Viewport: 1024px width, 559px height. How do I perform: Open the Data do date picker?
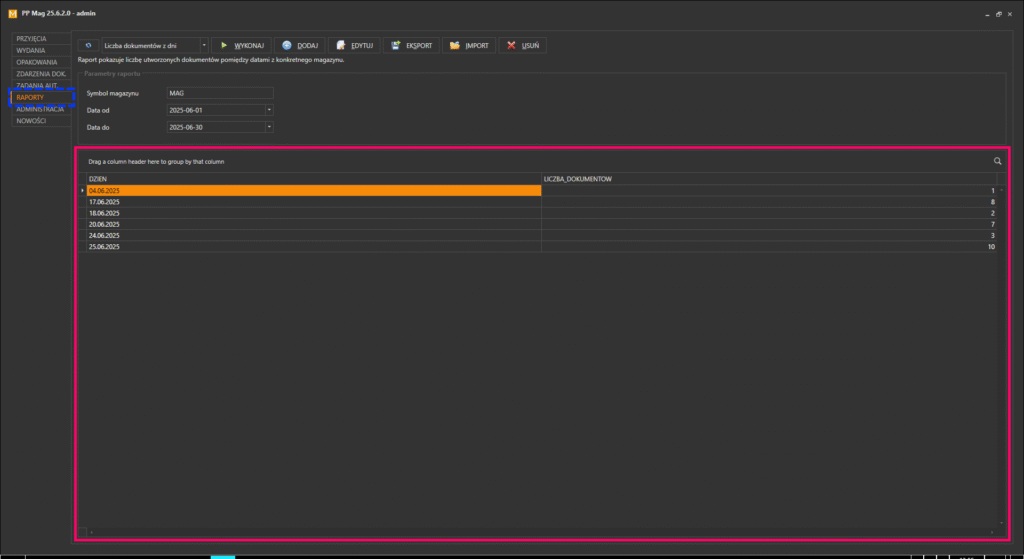tap(269, 127)
